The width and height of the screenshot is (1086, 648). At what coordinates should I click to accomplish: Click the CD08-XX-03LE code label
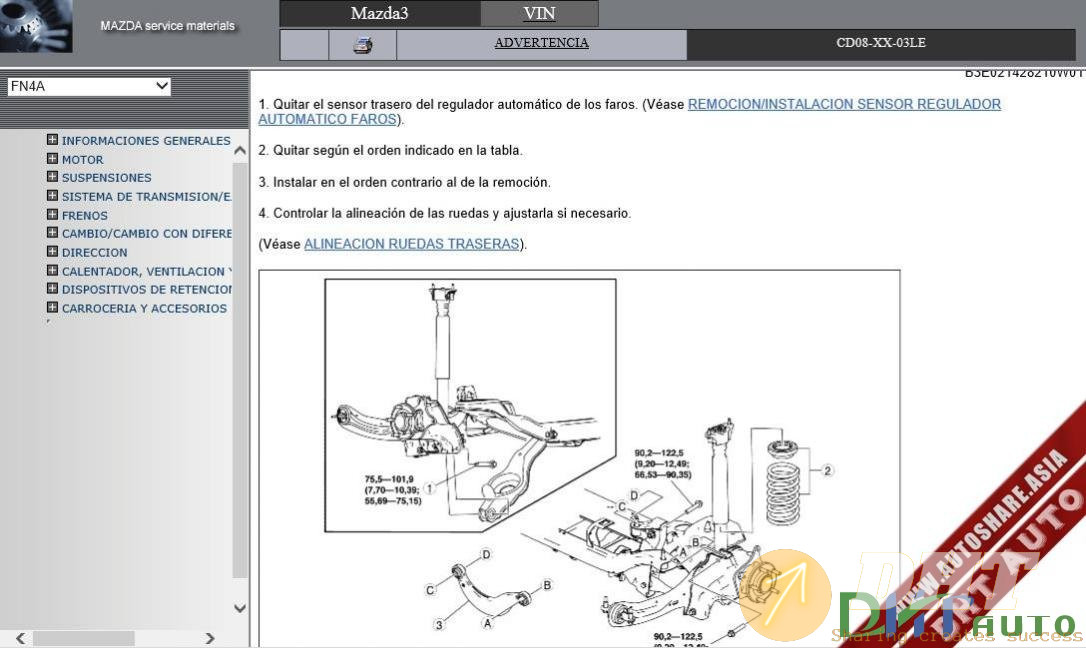[x=880, y=42]
